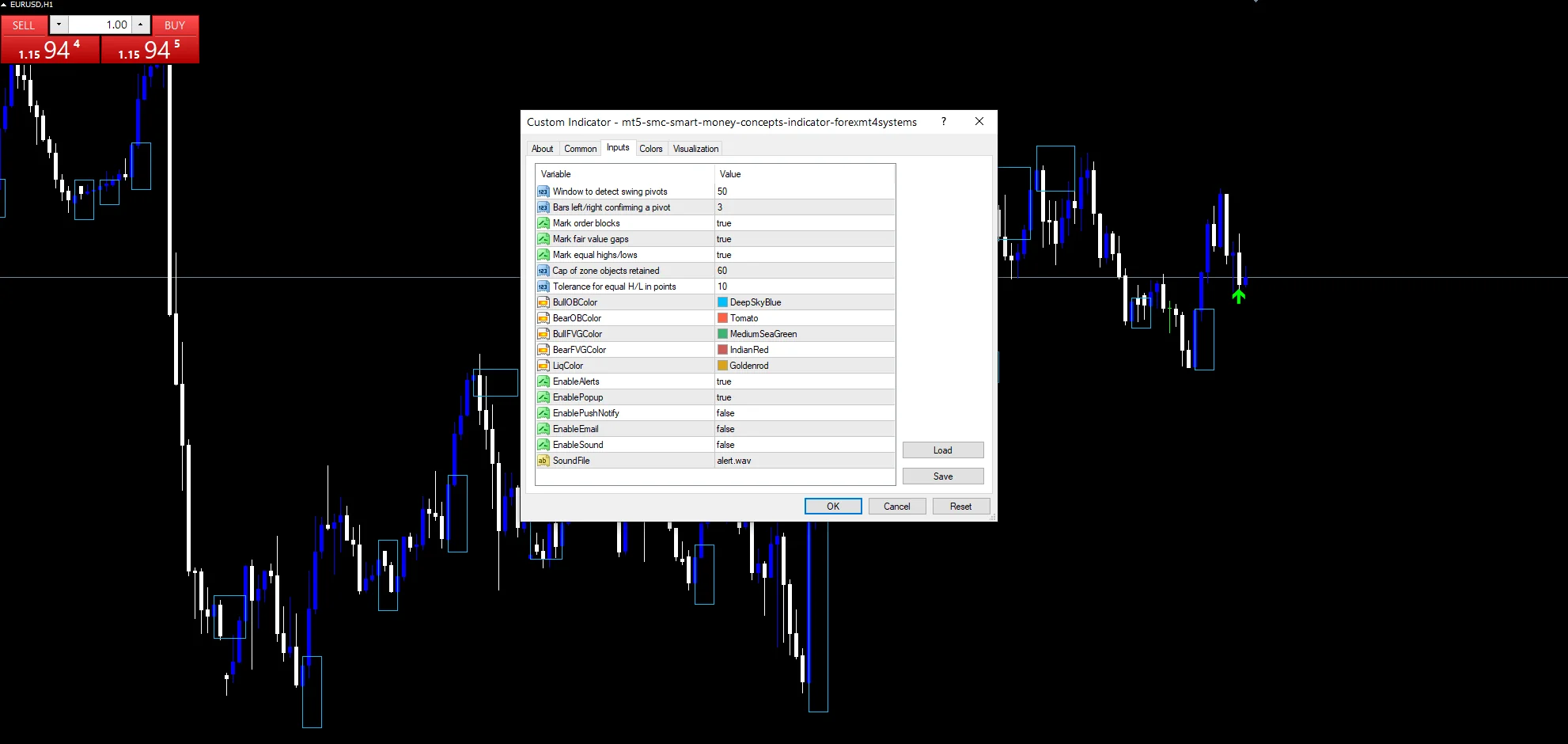This screenshot has height=744, width=1568.
Task: Edit Tolerance for equal H/L value 10
Action: coord(805,287)
